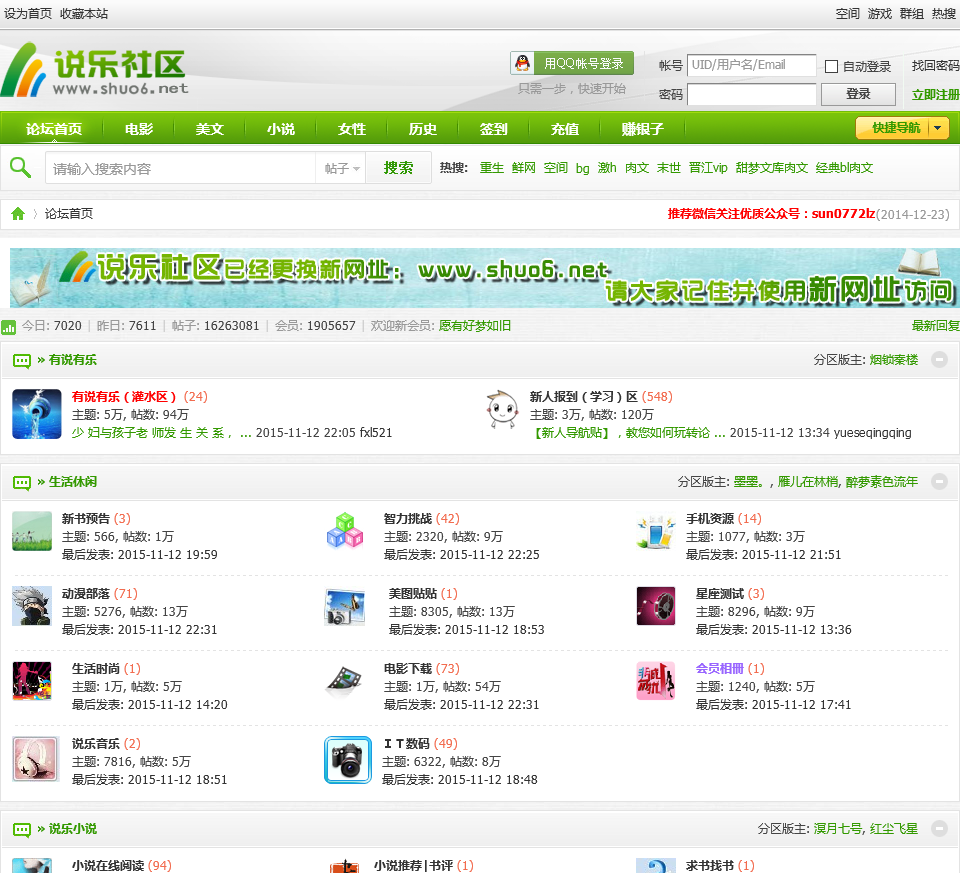The width and height of the screenshot is (960, 873).
Task: Click the 用QQ帐号登录 button
Action: point(572,63)
